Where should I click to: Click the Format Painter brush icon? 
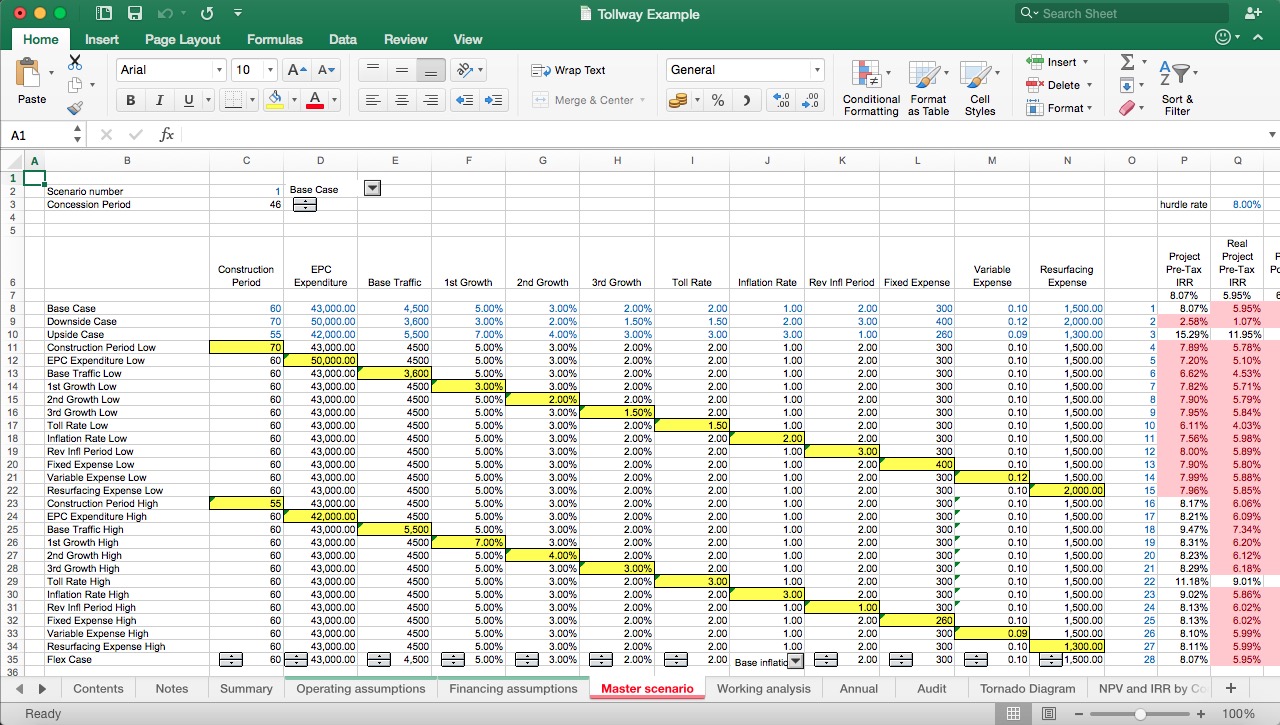pos(75,108)
